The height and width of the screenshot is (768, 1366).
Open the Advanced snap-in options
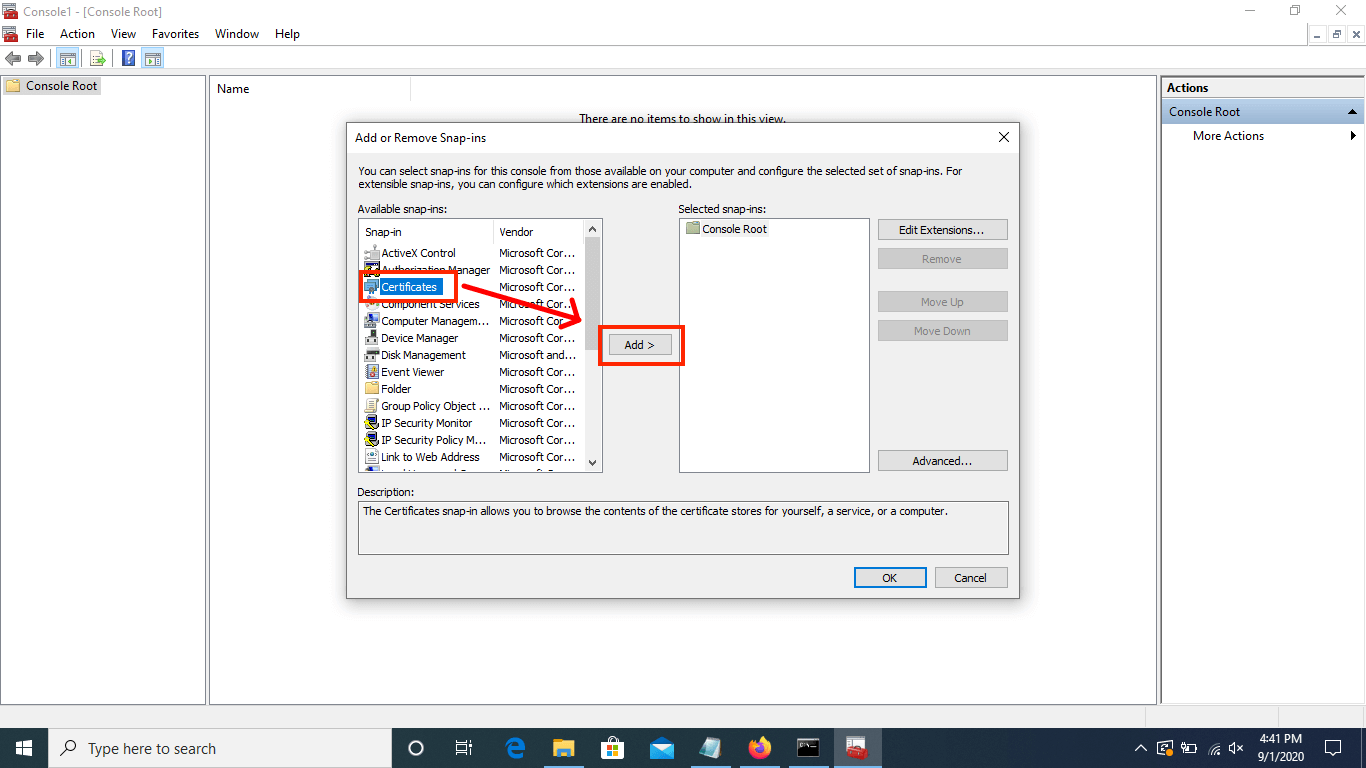[942, 460]
